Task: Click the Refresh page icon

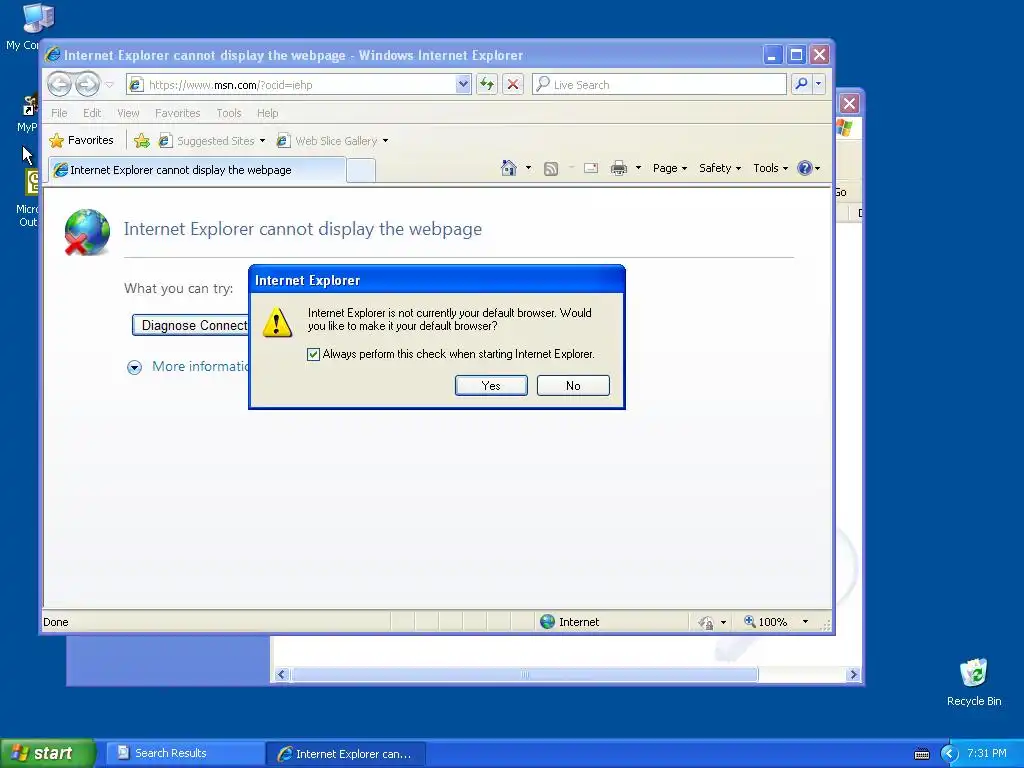Action: point(487,84)
